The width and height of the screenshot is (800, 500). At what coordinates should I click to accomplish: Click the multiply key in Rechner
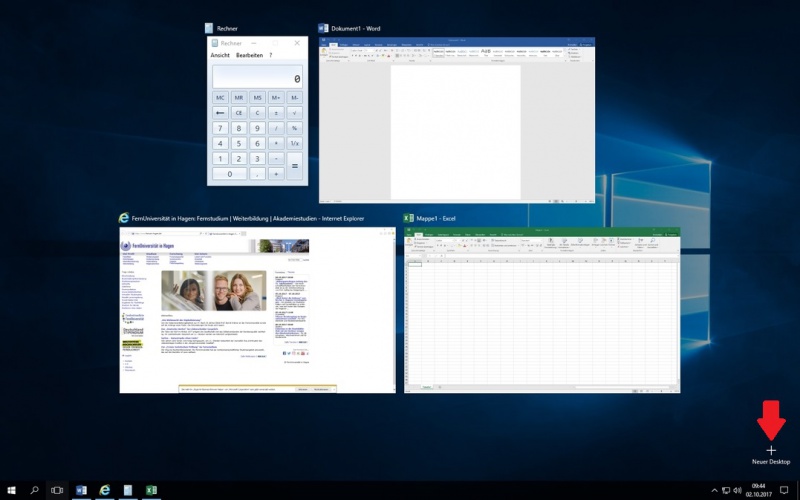(x=276, y=143)
